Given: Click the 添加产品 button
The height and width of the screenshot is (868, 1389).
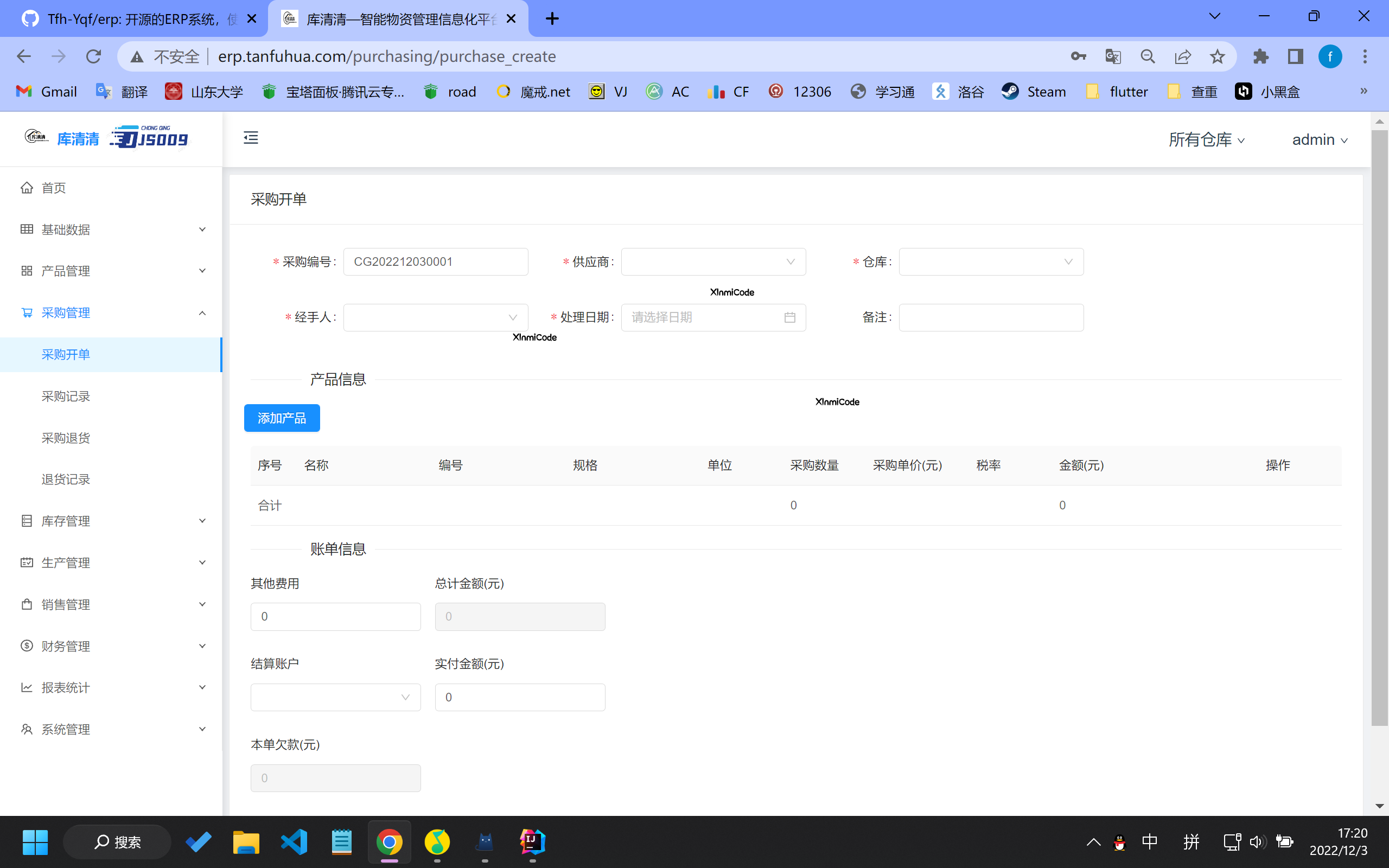Looking at the screenshot, I should click(281, 417).
